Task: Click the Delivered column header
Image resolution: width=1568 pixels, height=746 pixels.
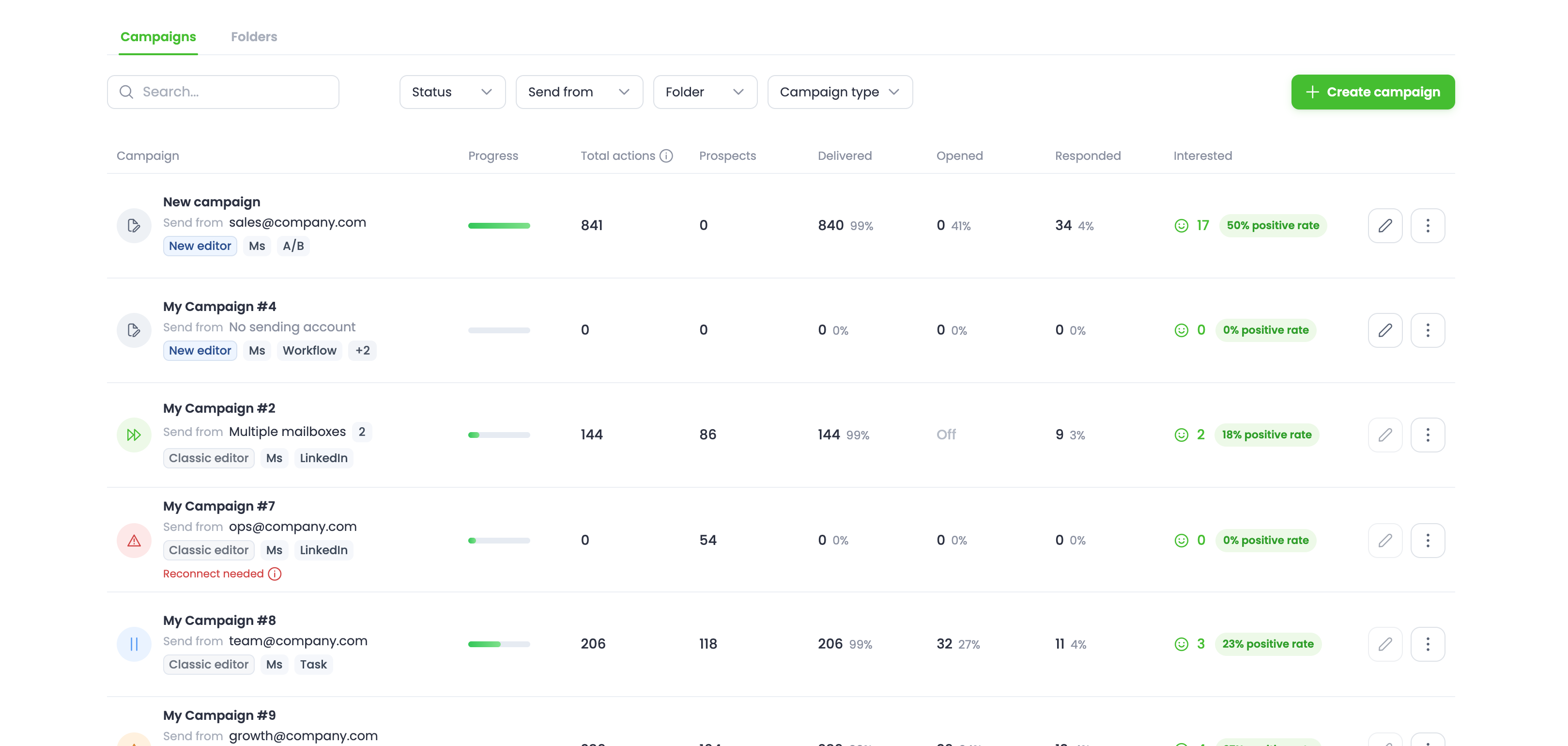Action: pyautogui.click(x=844, y=156)
